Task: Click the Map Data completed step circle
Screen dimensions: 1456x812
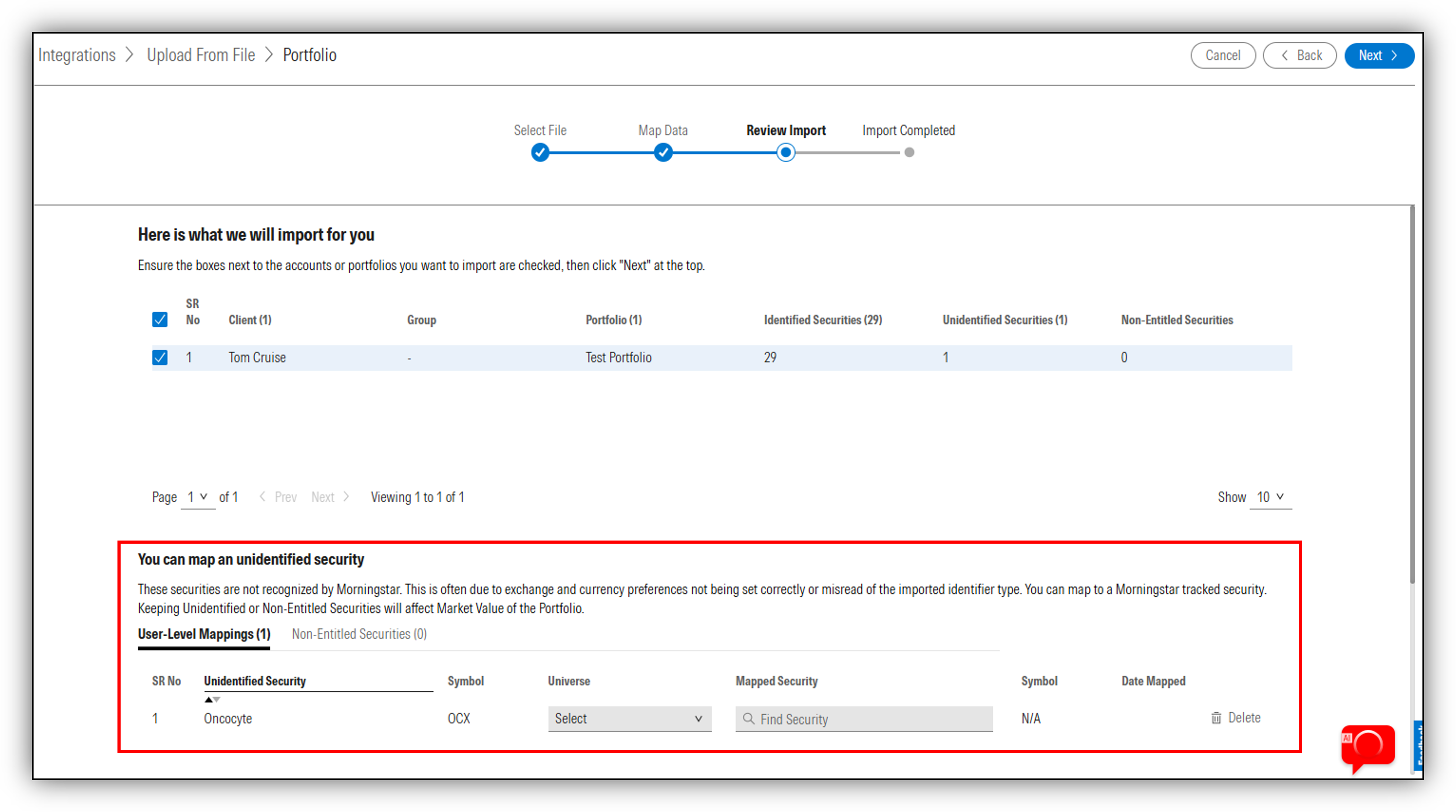Action: (x=663, y=152)
